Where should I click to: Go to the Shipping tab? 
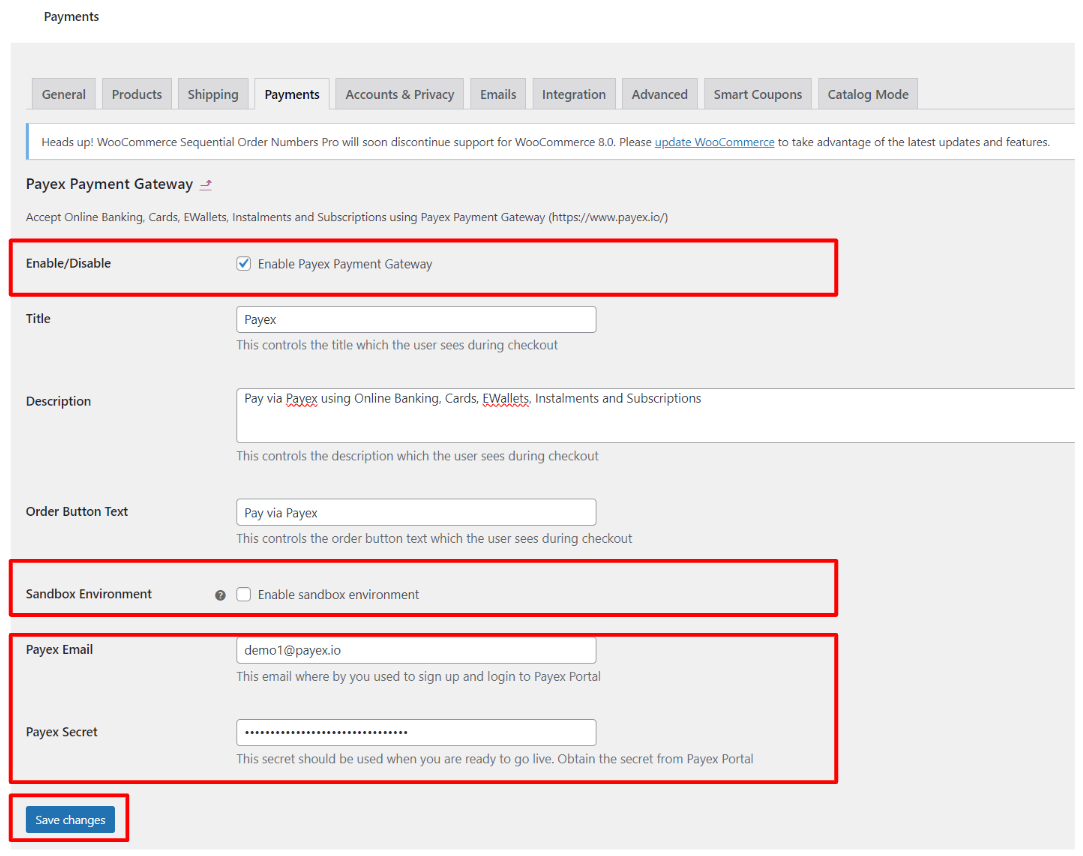(213, 95)
